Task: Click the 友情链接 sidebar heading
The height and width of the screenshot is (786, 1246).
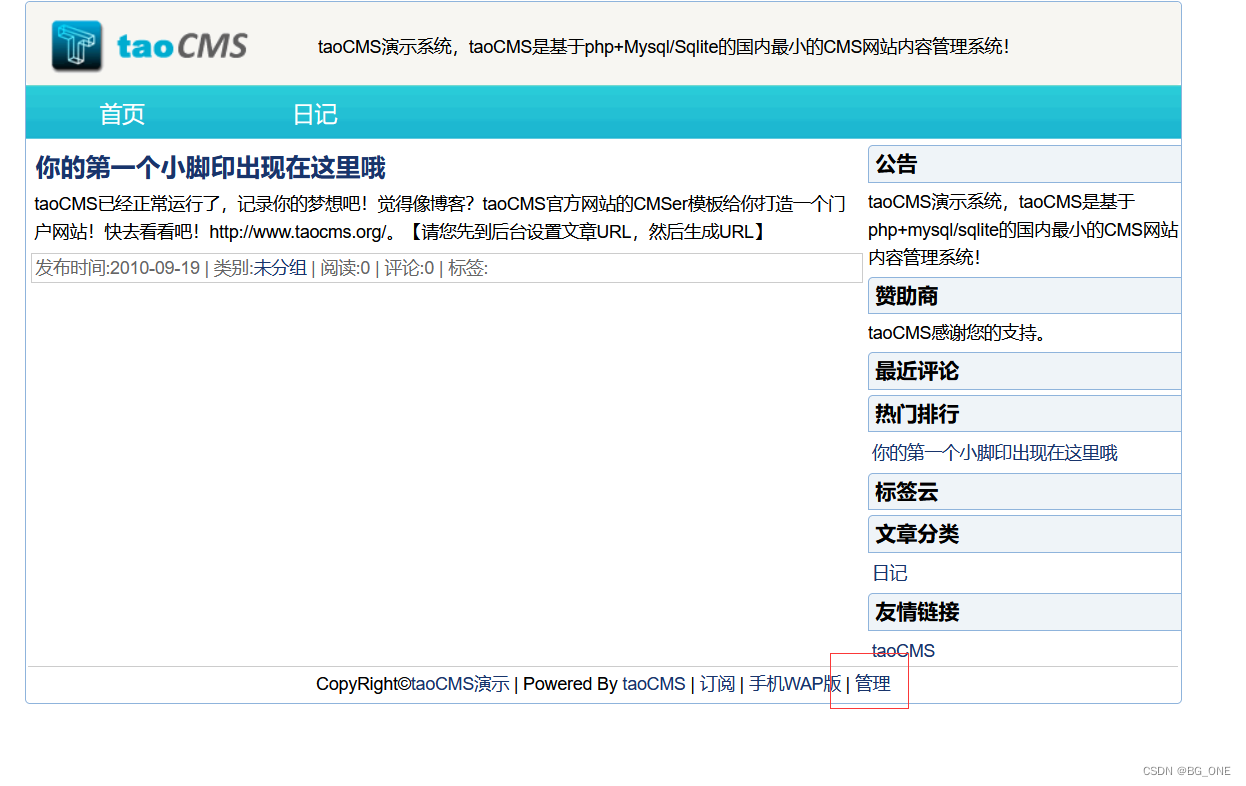Action: pyautogui.click(x=1024, y=612)
